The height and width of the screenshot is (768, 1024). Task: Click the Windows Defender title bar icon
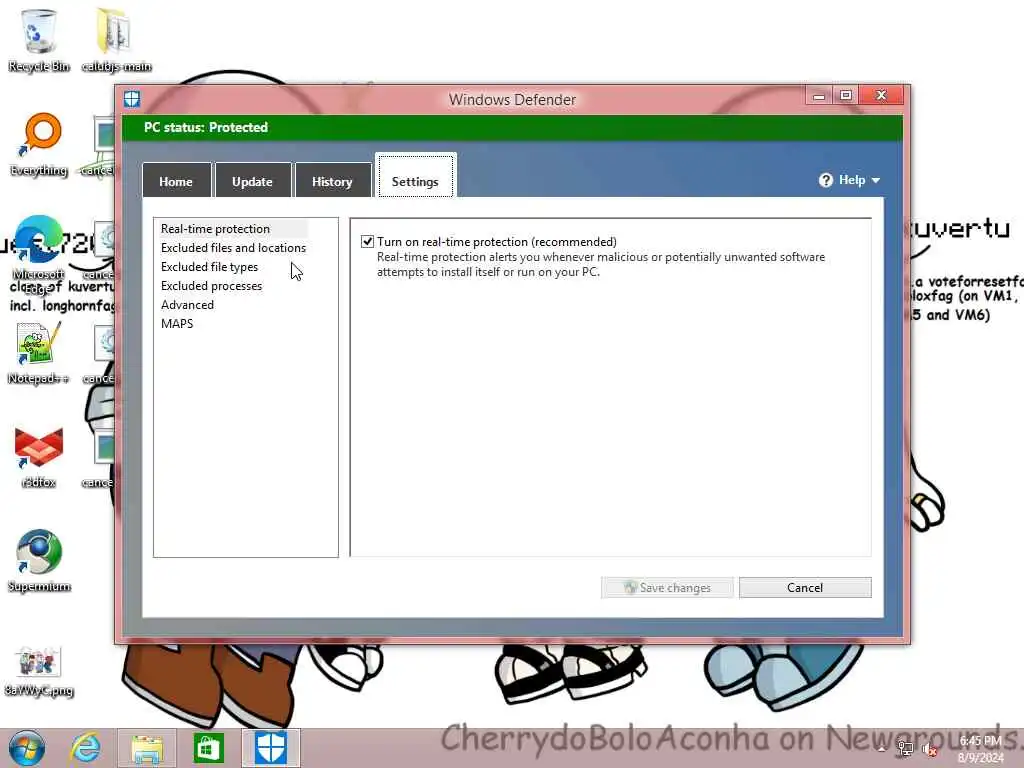tap(132, 99)
